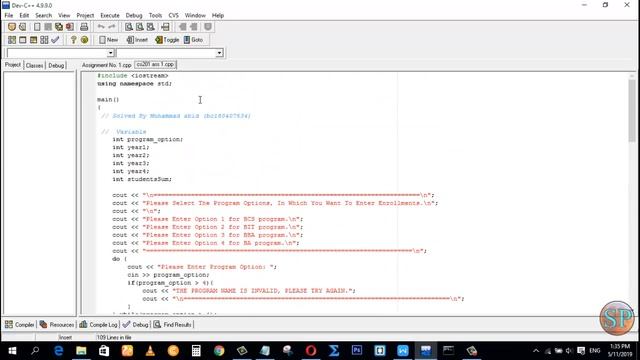The height and width of the screenshot is (360, 640).
Task: Open Replace using the second magnifier icon
Action: (x=140, y=27)
